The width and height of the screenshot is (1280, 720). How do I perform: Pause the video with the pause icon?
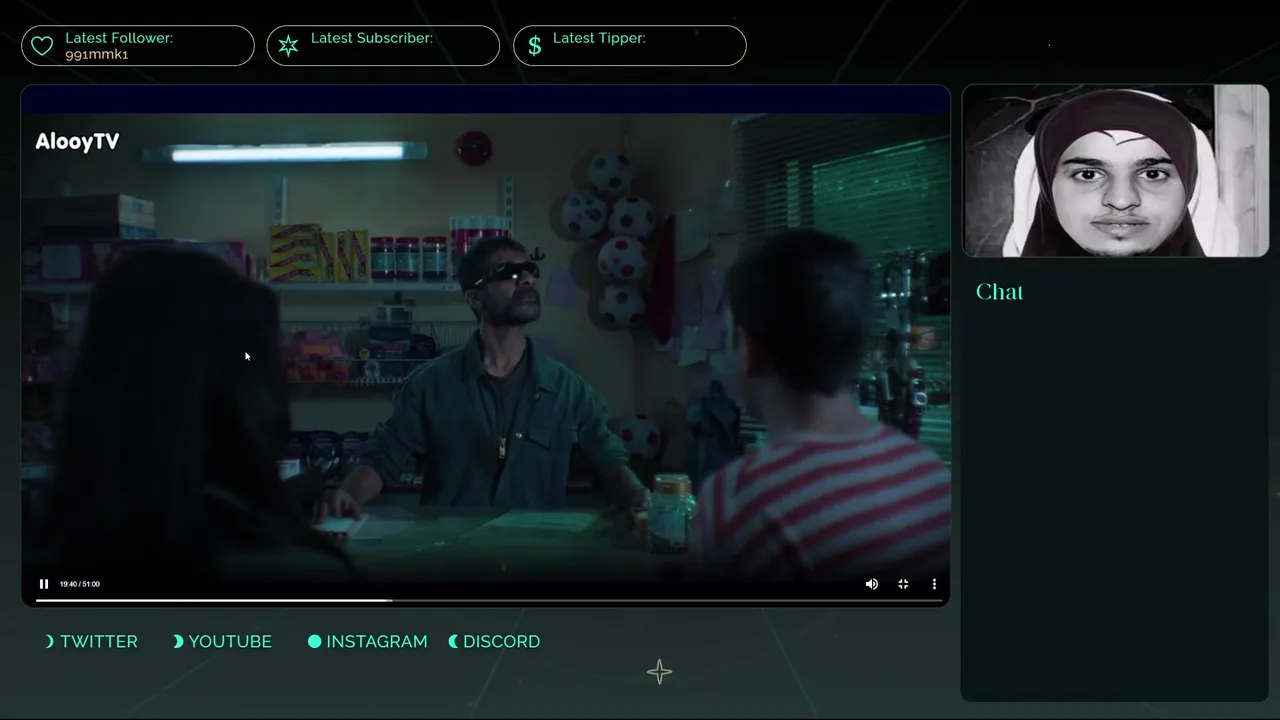coord(44,584)
